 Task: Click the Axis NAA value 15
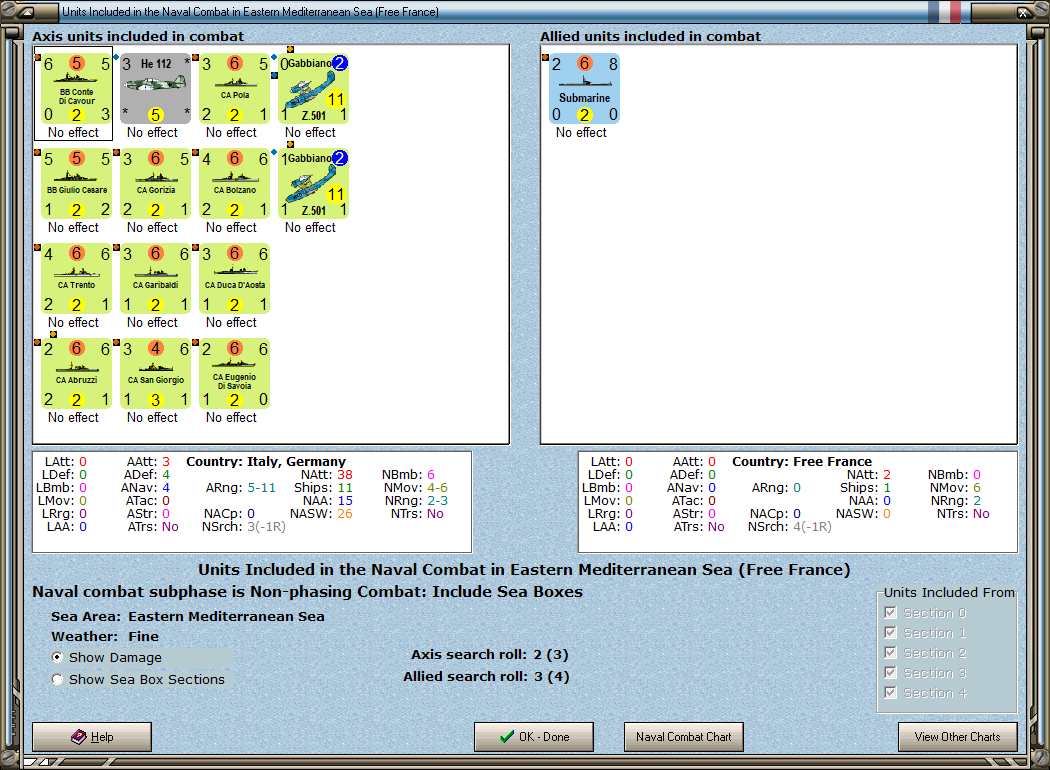[345, 501]
